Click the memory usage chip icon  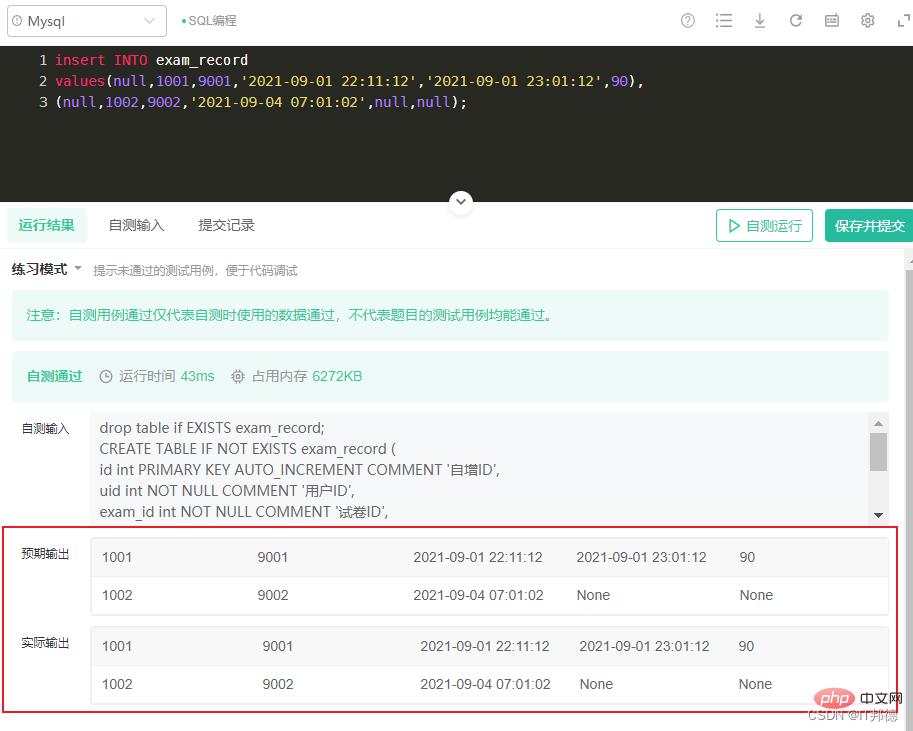238,377
